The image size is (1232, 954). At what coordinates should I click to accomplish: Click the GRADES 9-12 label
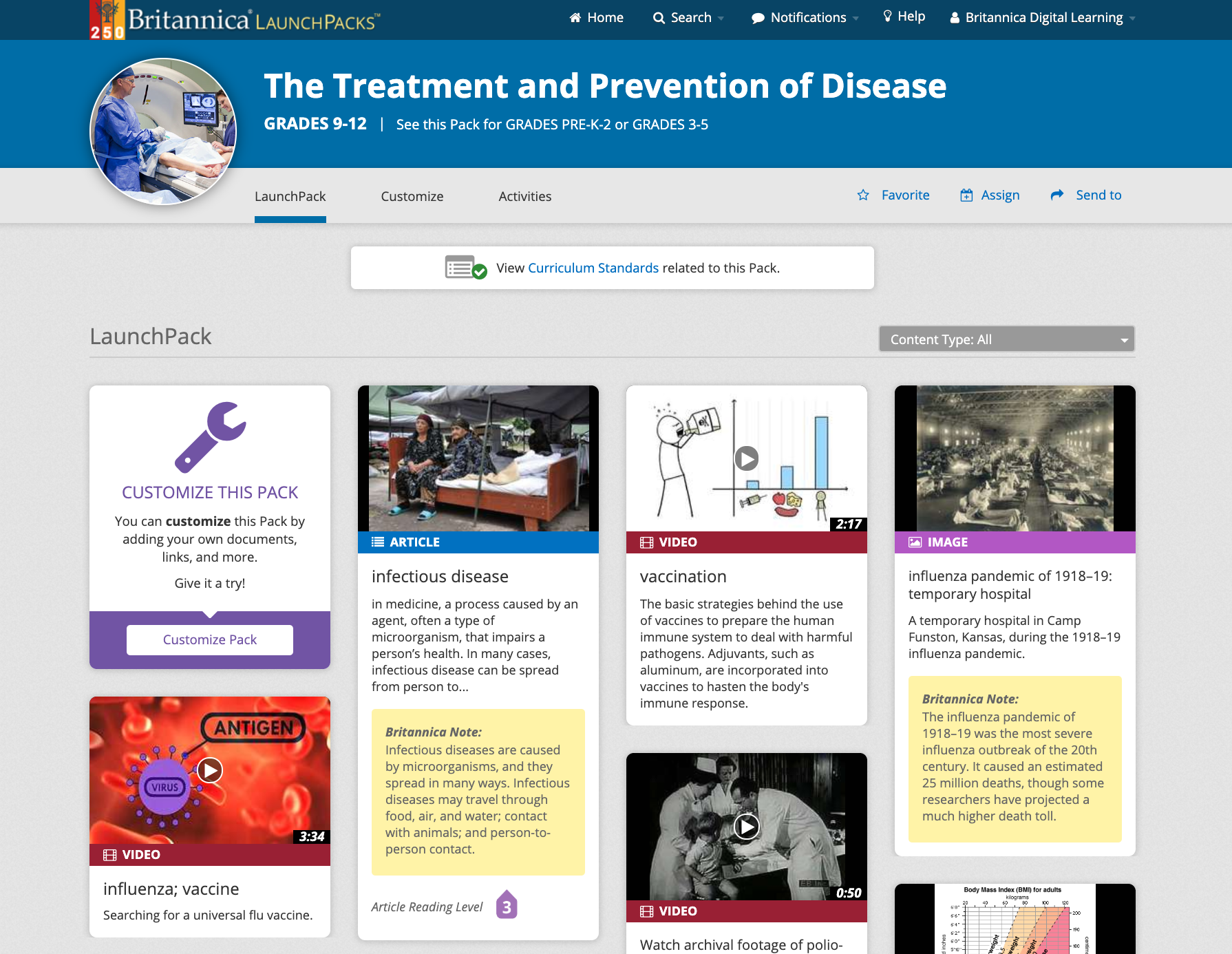pyautogui.click(x=315, y=124)
